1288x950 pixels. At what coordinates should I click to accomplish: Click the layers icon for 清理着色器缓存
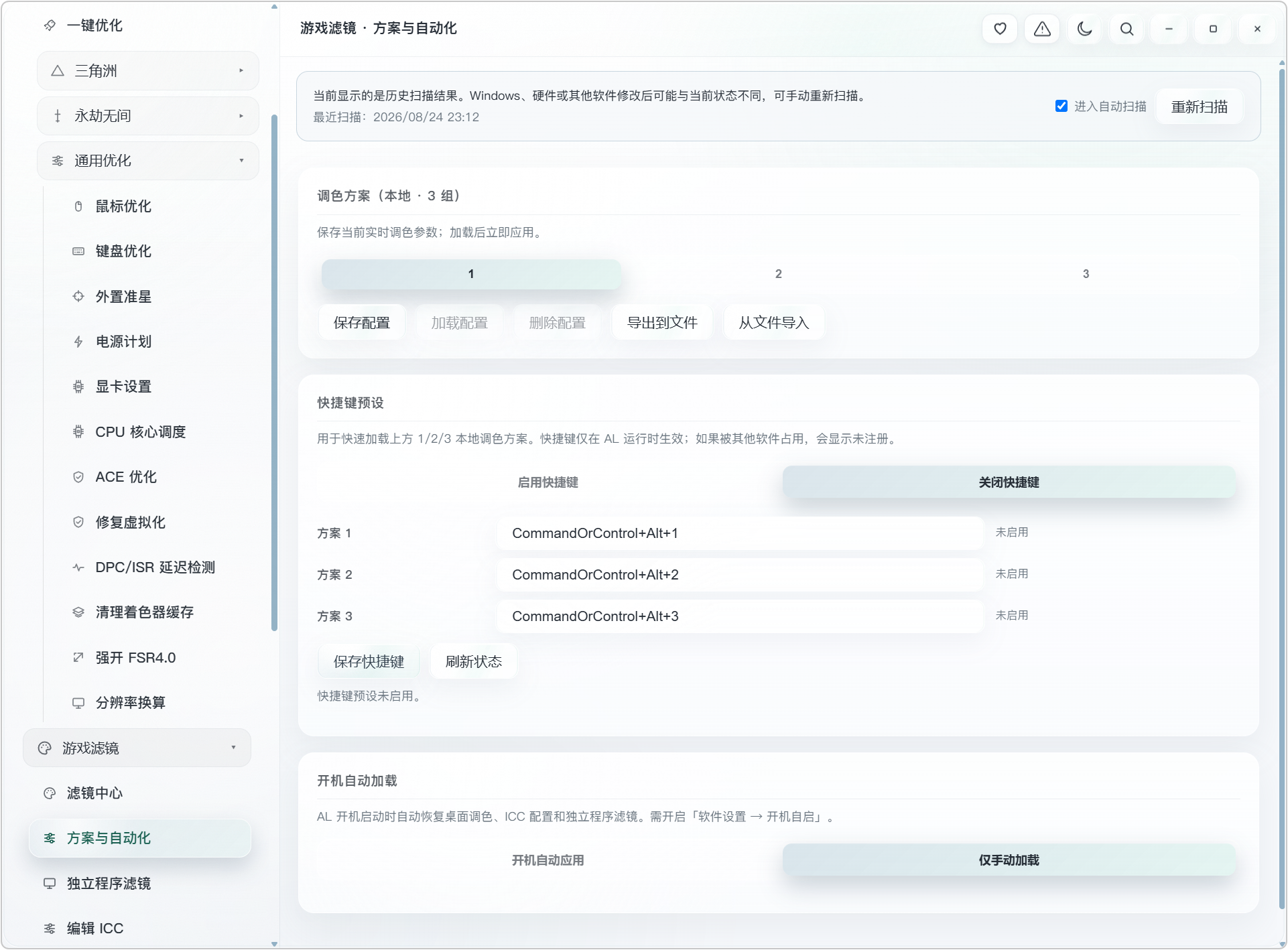point(78,612)
